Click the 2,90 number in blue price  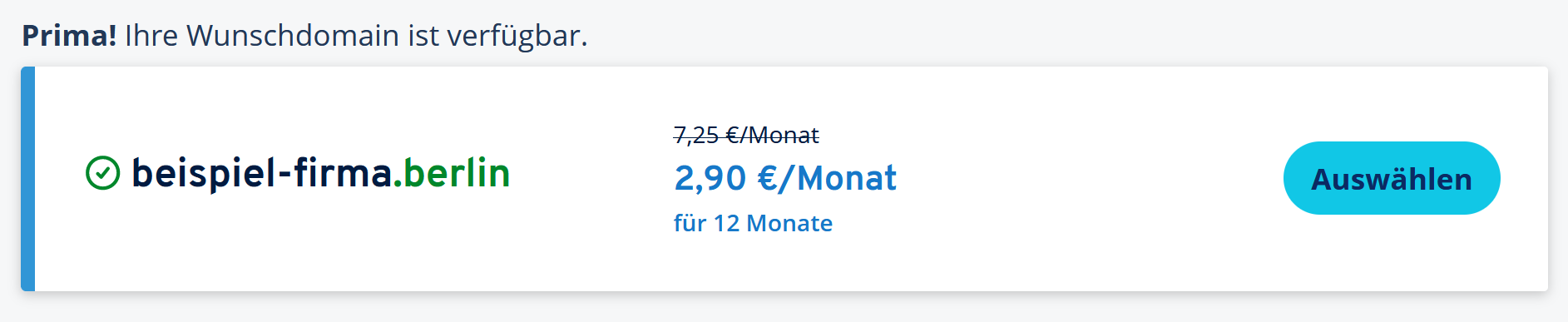pos(710,178)
